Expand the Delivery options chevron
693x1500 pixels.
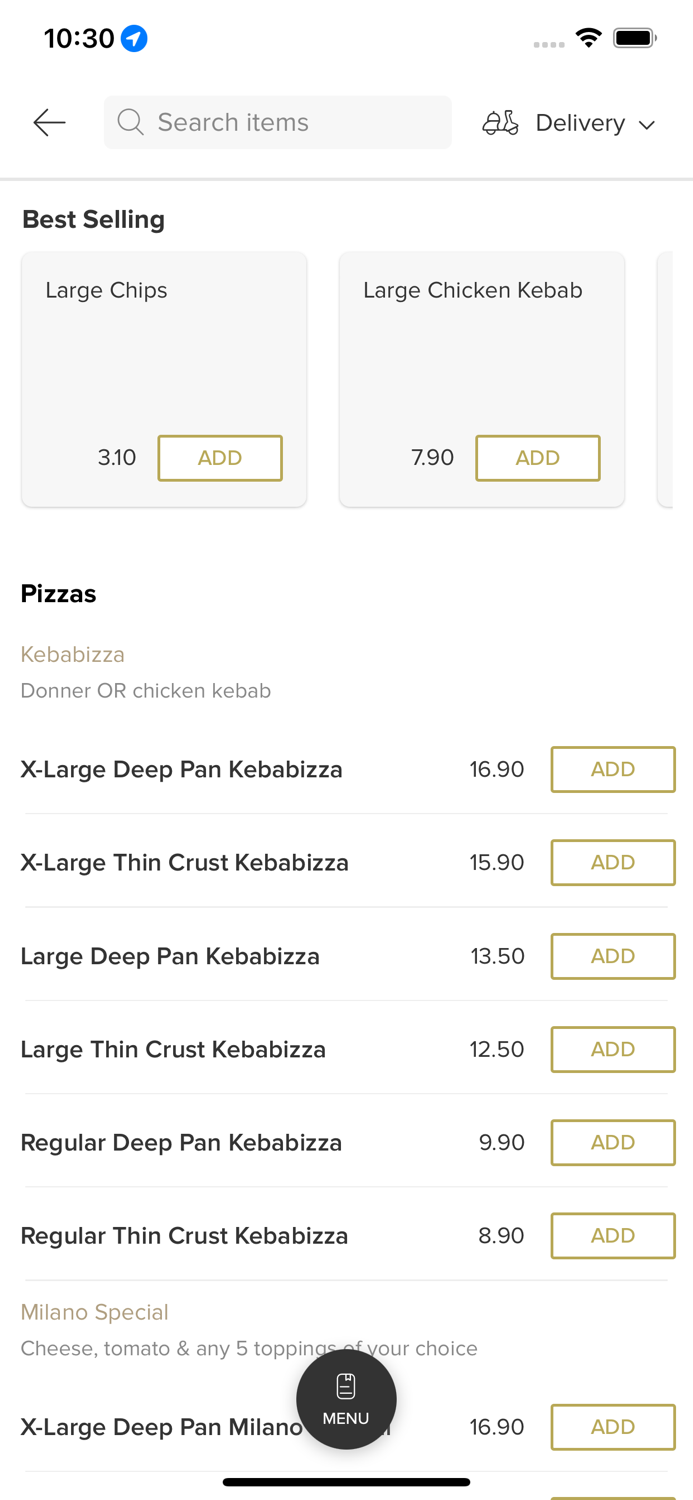647,124
